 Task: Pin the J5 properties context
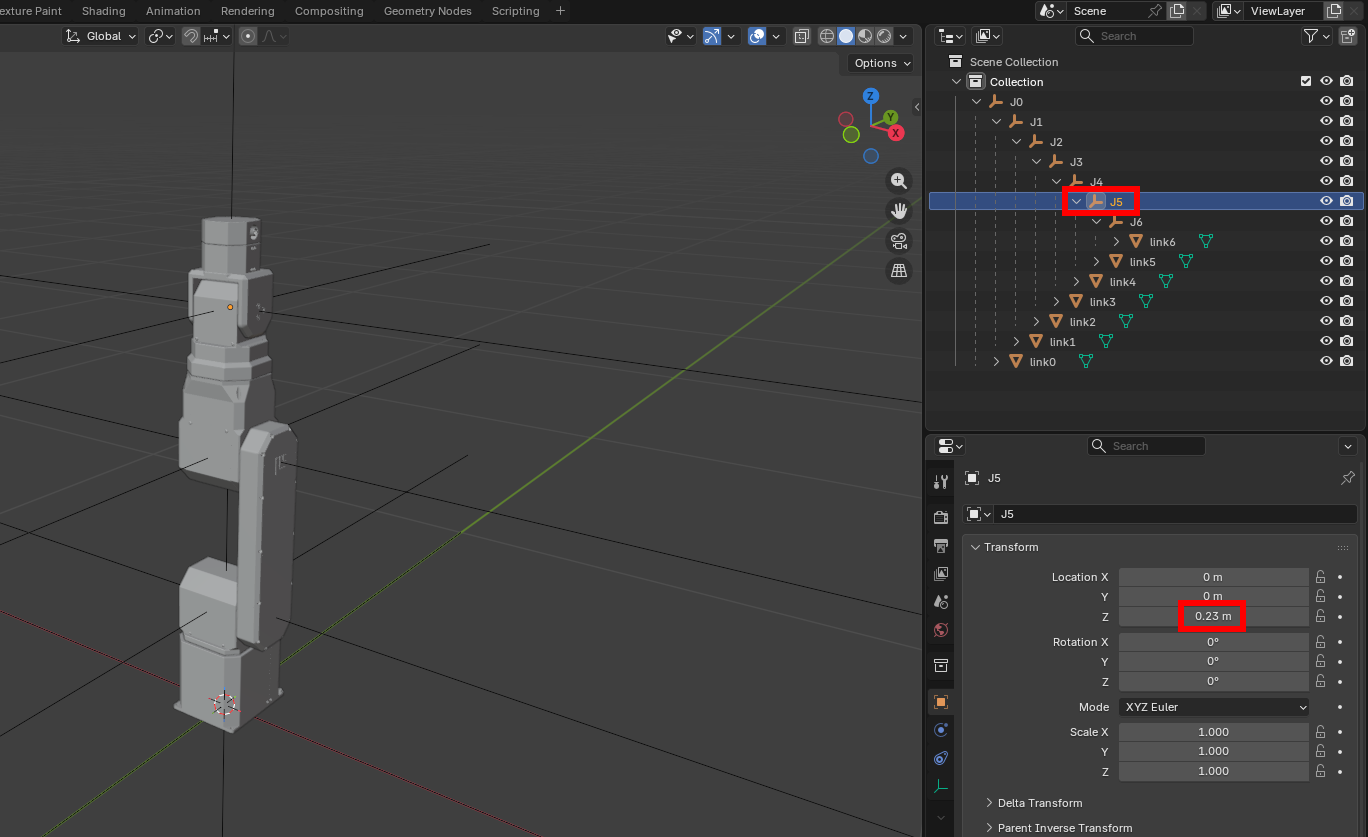pos(1347,478)
